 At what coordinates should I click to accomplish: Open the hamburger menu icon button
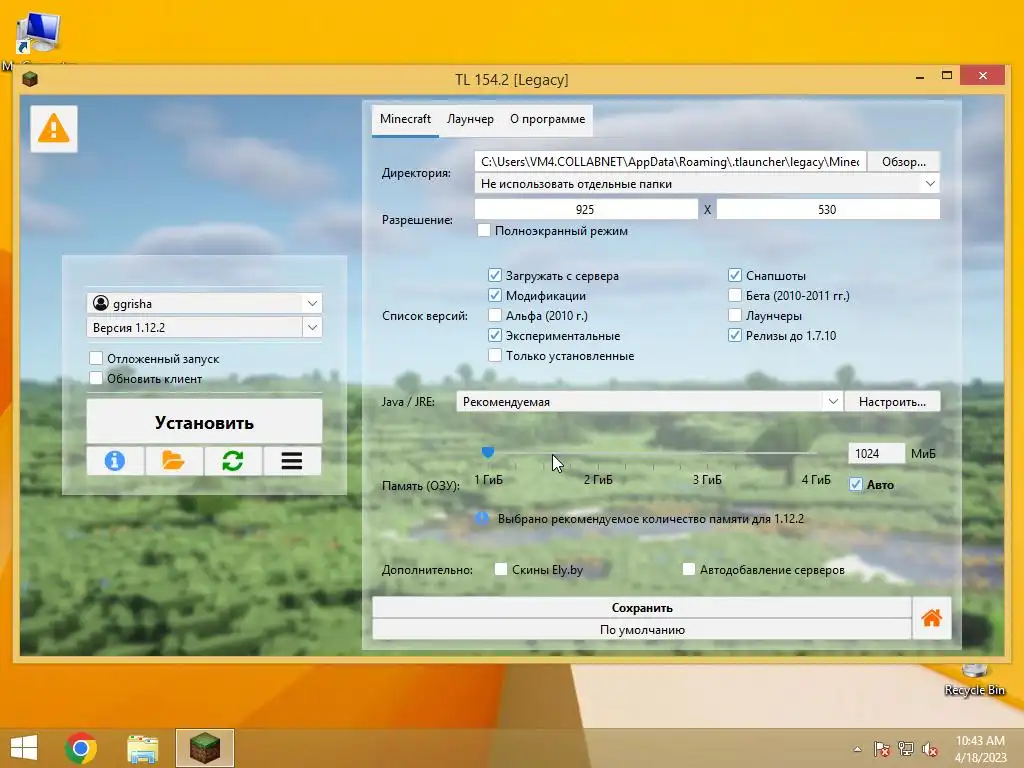(292, 460)
